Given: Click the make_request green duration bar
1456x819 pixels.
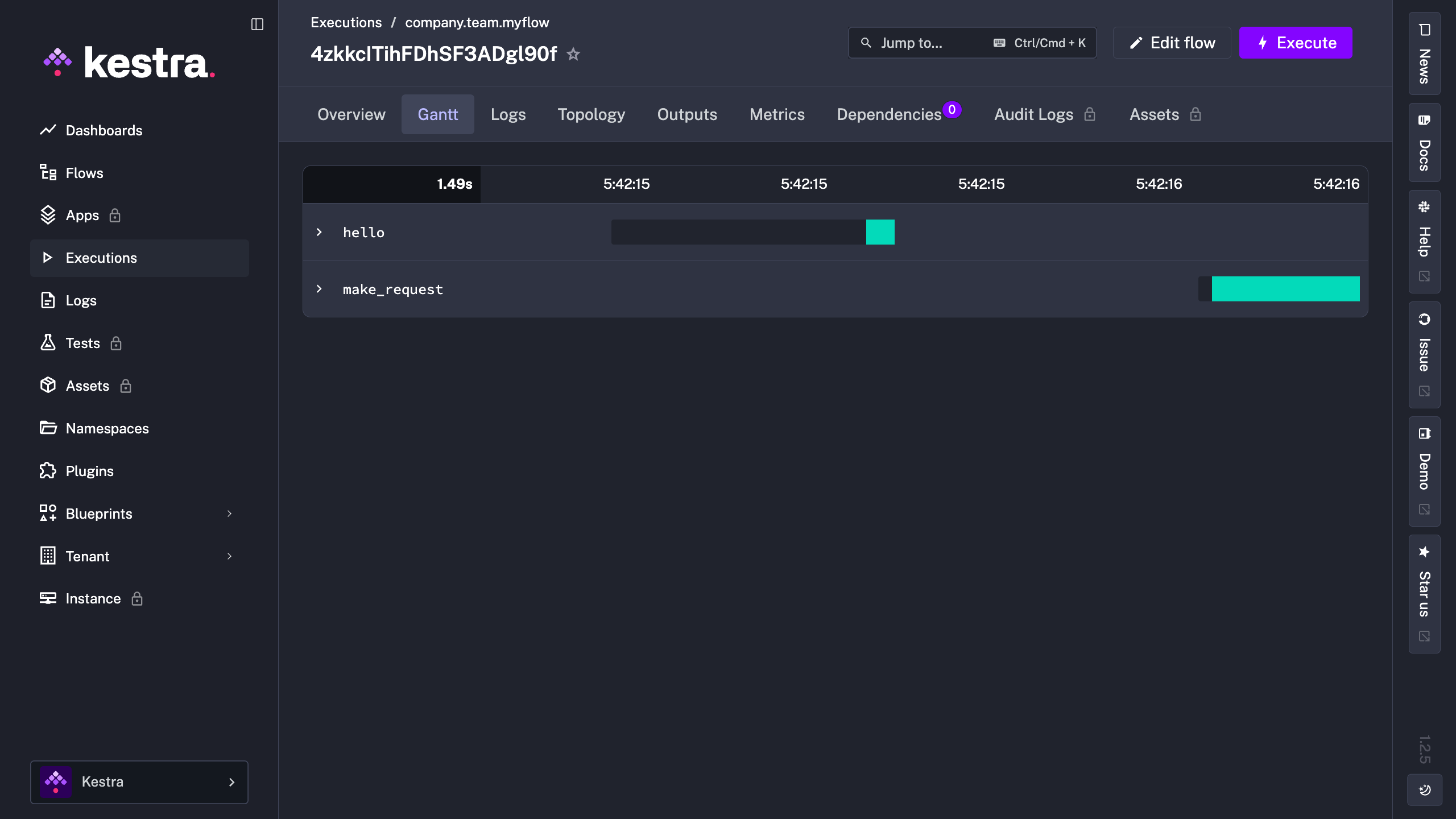Looking at the screenshot, I should pyautogui.click(x=1285, y=289).
